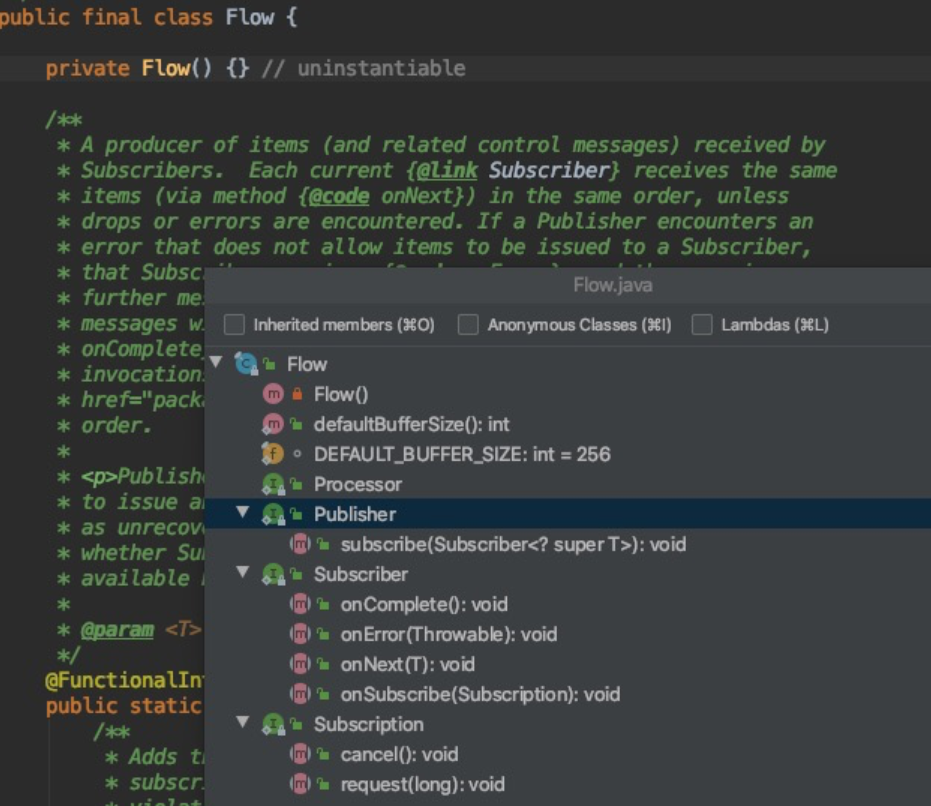Click the @code tag before onNext
This screenshot has width=931, height=806.
pos(338,196)
